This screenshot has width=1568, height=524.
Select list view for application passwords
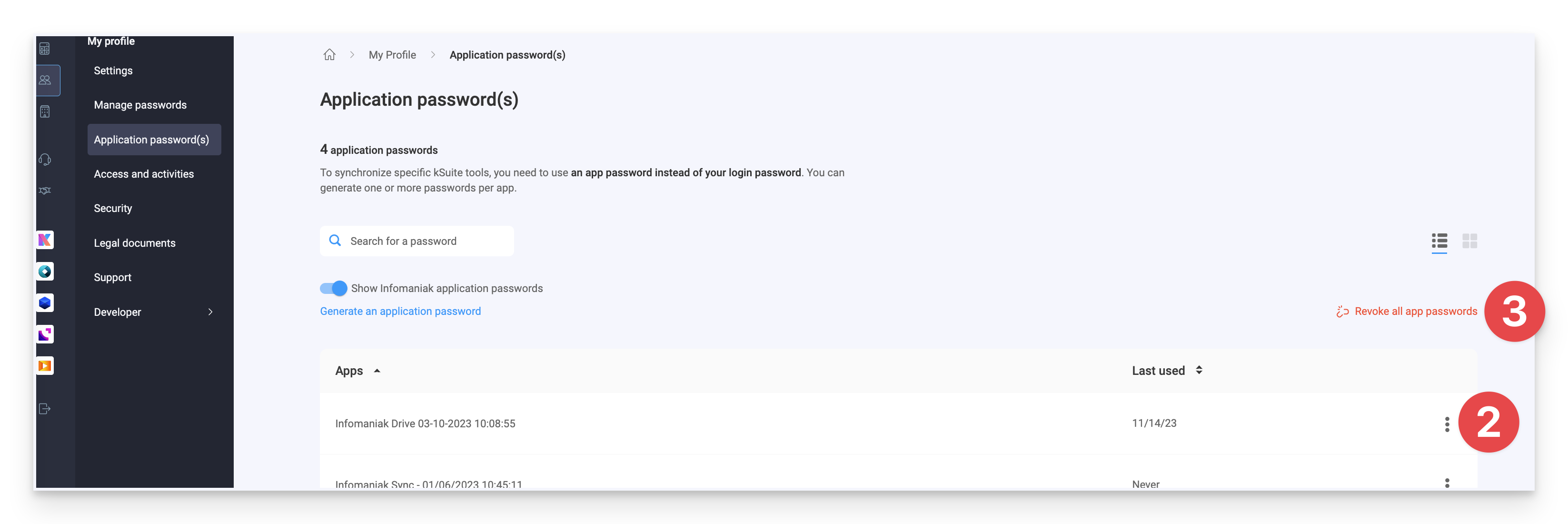point(1439,242)
